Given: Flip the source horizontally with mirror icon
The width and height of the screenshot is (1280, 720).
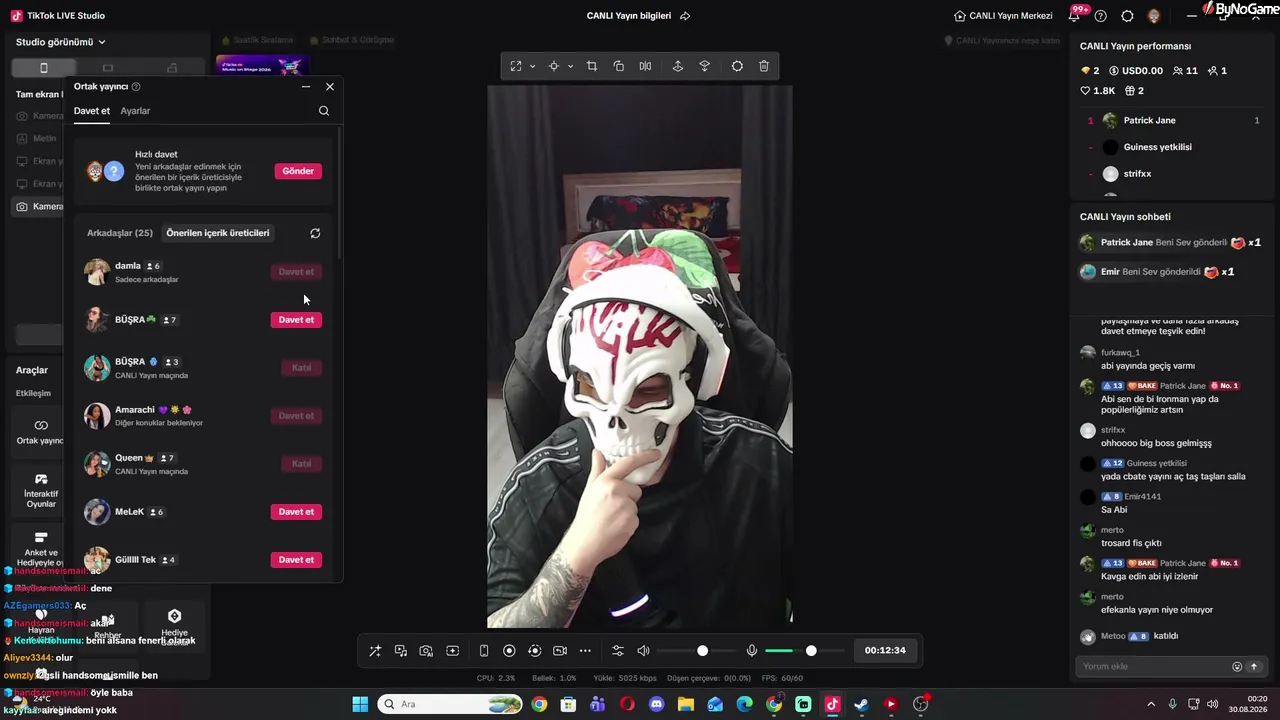Looking at the screenshot, I should pyautogui.click(x=645, y=66).
